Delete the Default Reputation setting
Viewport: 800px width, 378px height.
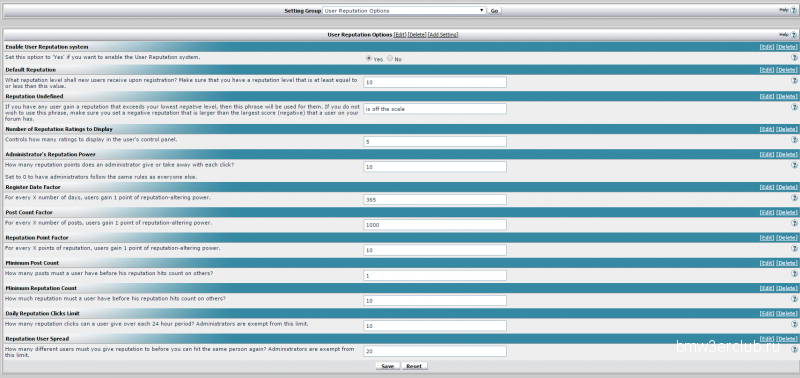(x=786, y=70)
